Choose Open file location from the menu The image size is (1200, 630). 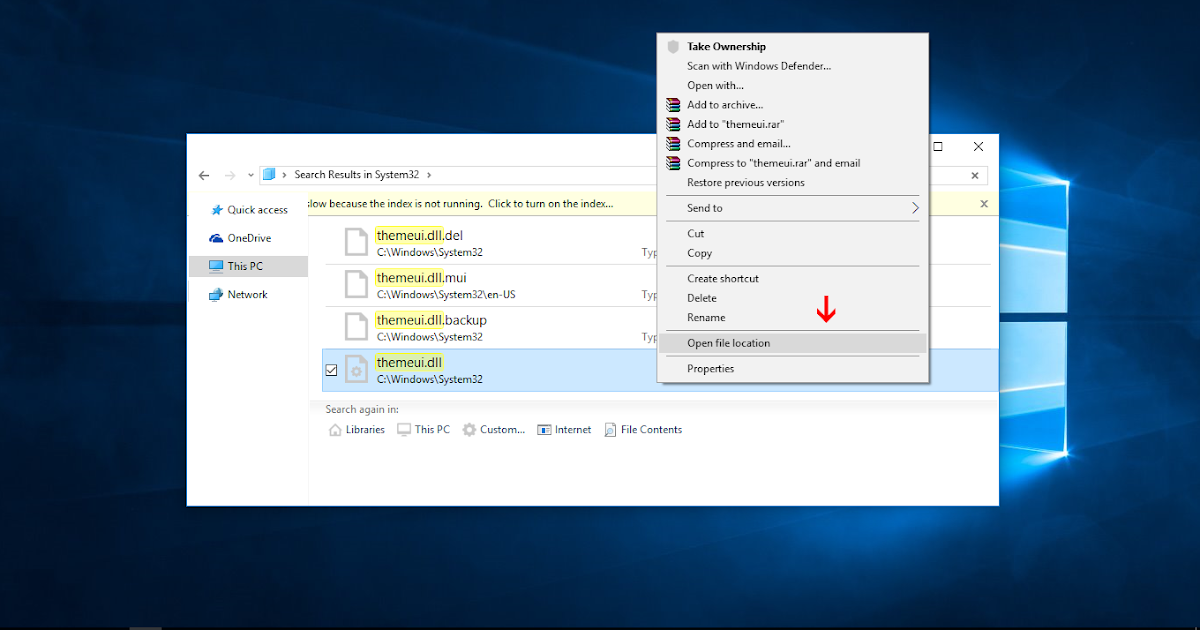tap(731, 343)
